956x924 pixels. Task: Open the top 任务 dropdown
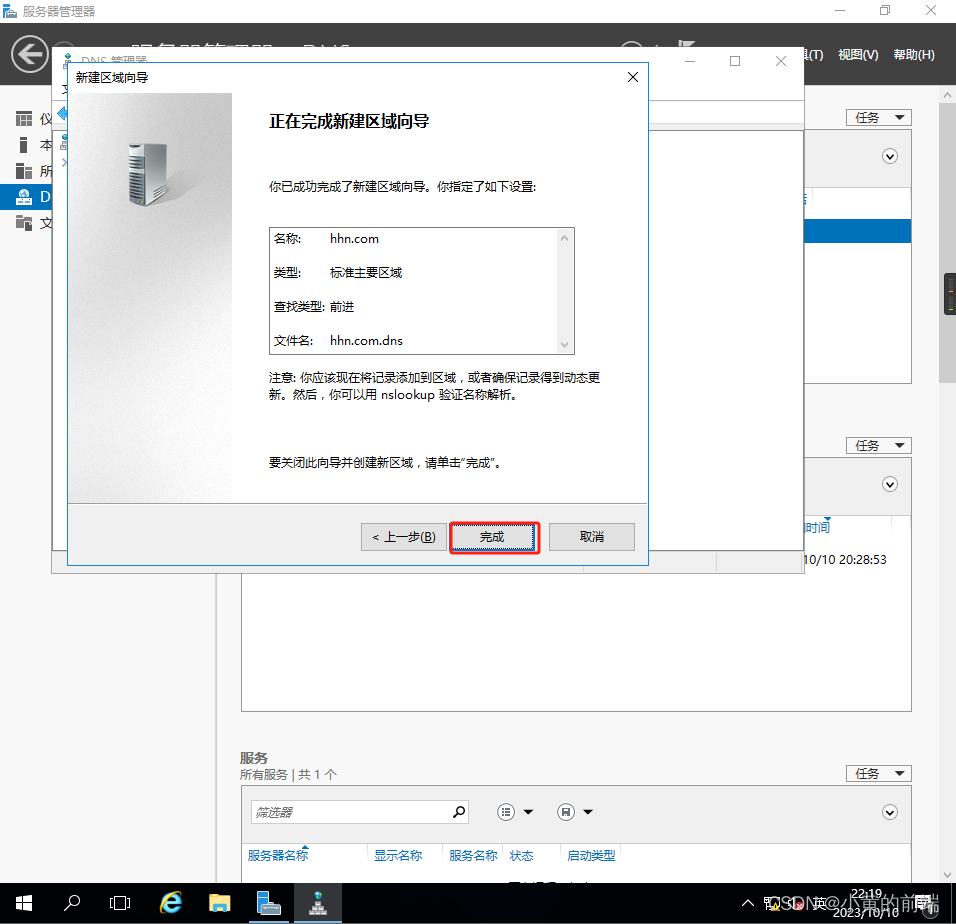tap(879, 118)
